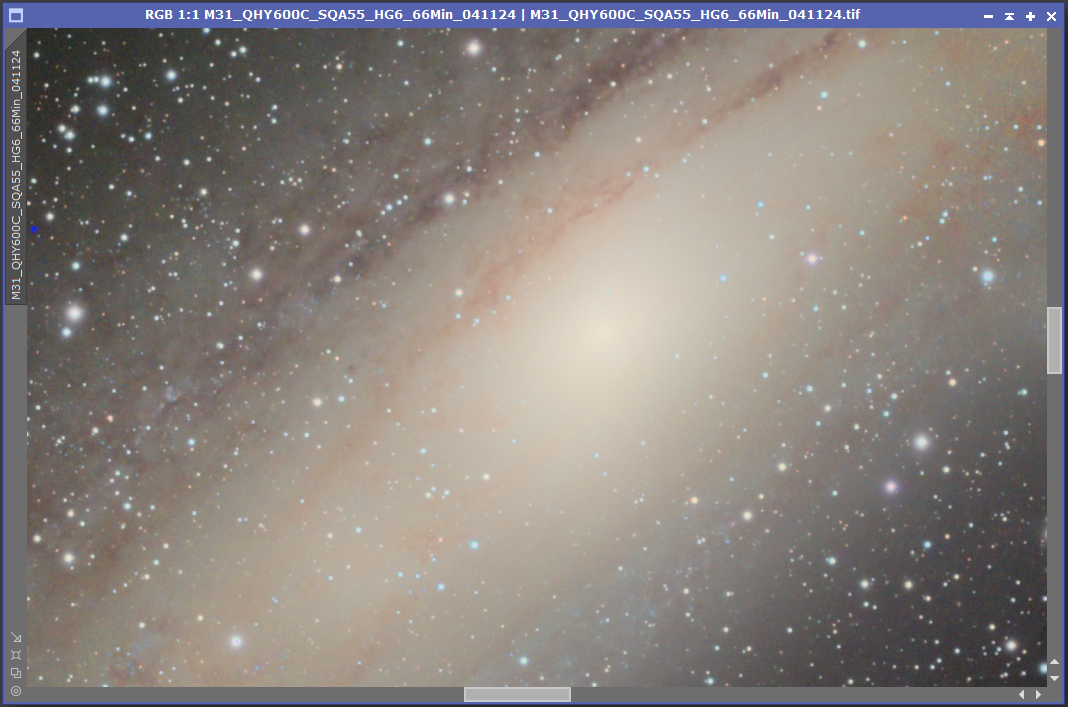Click the overlapping squares duplicate icon

pos(16,673)
